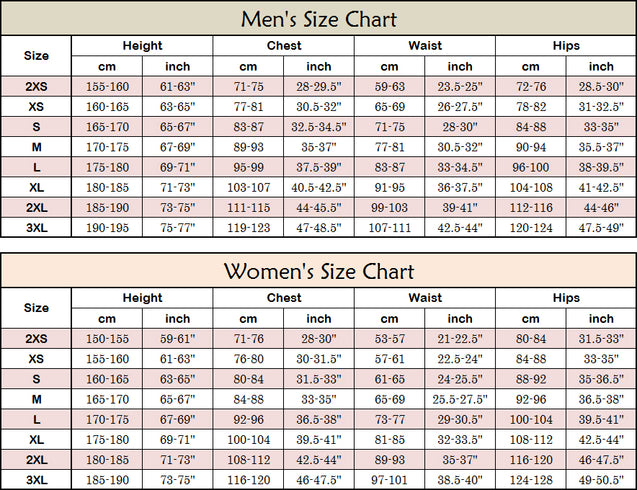Select Men's size M chest inch value
This screenshot has height=490, width=637.
click(318, 147)
